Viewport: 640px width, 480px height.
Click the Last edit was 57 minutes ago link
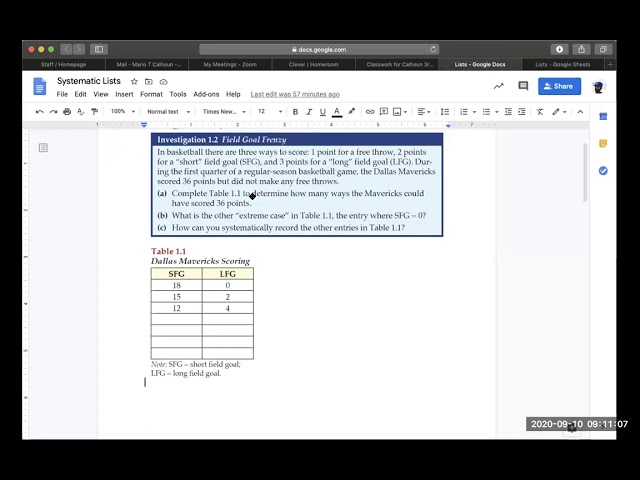click(295, 94)
